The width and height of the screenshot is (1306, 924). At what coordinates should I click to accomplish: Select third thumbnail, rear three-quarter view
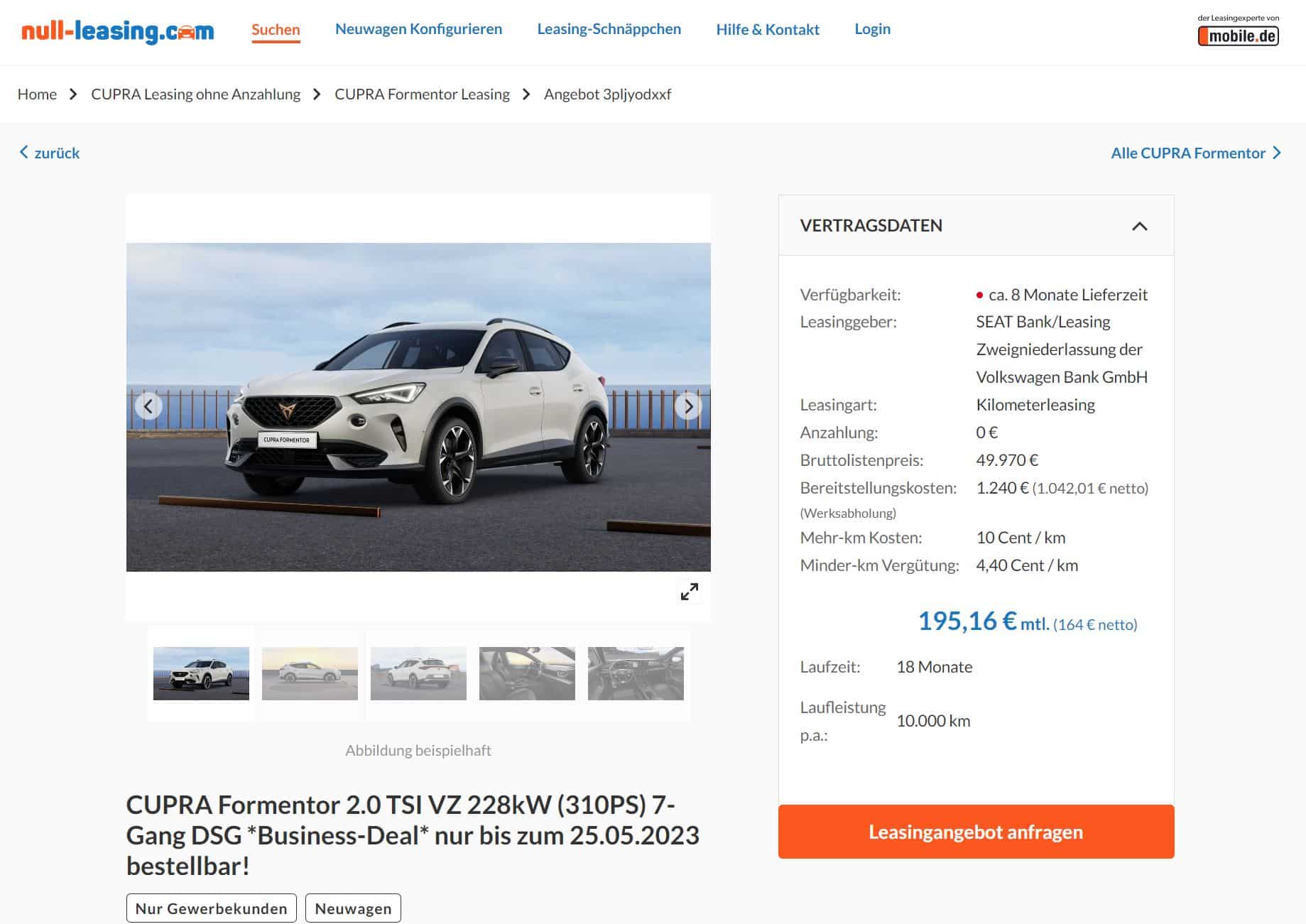tap(418, 673)
